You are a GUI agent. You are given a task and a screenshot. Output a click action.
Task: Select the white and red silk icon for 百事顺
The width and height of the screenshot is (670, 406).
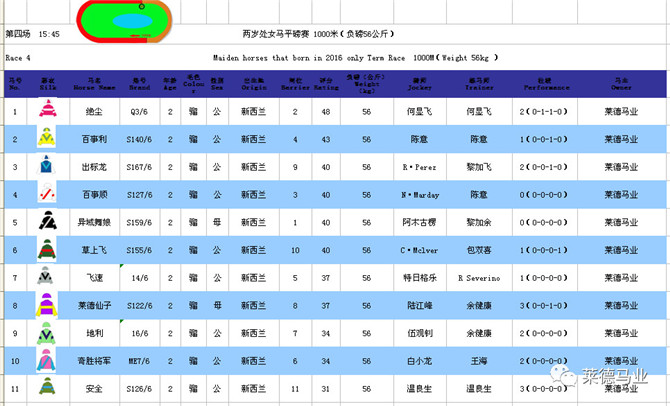47,192
